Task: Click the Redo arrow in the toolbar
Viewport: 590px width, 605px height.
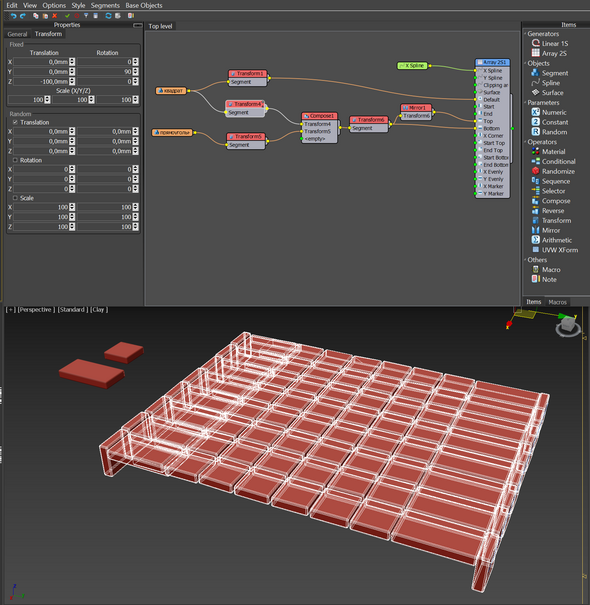Action: click(23, 16)
